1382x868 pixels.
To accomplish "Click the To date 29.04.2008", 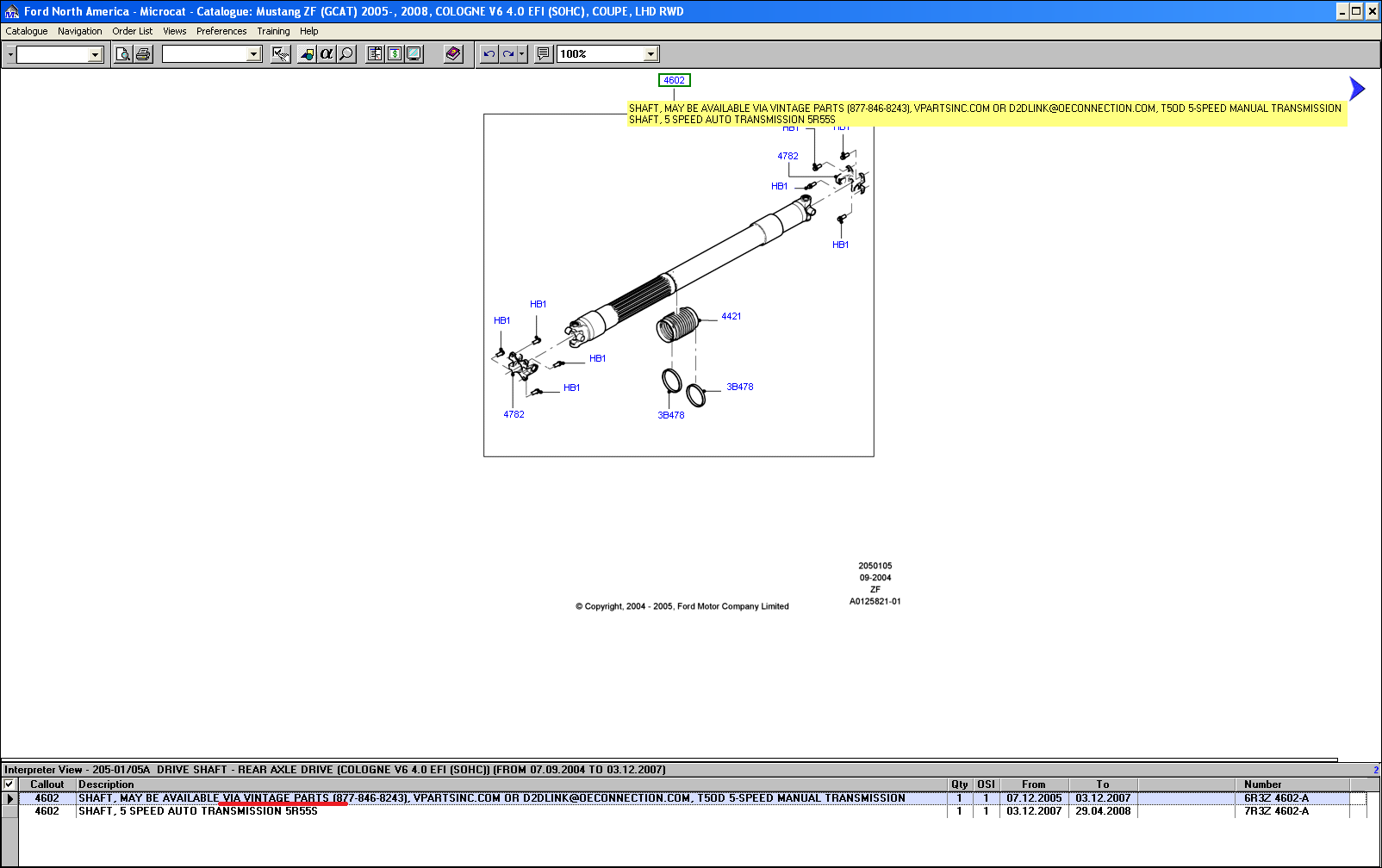I will [x=1103, y=811].
